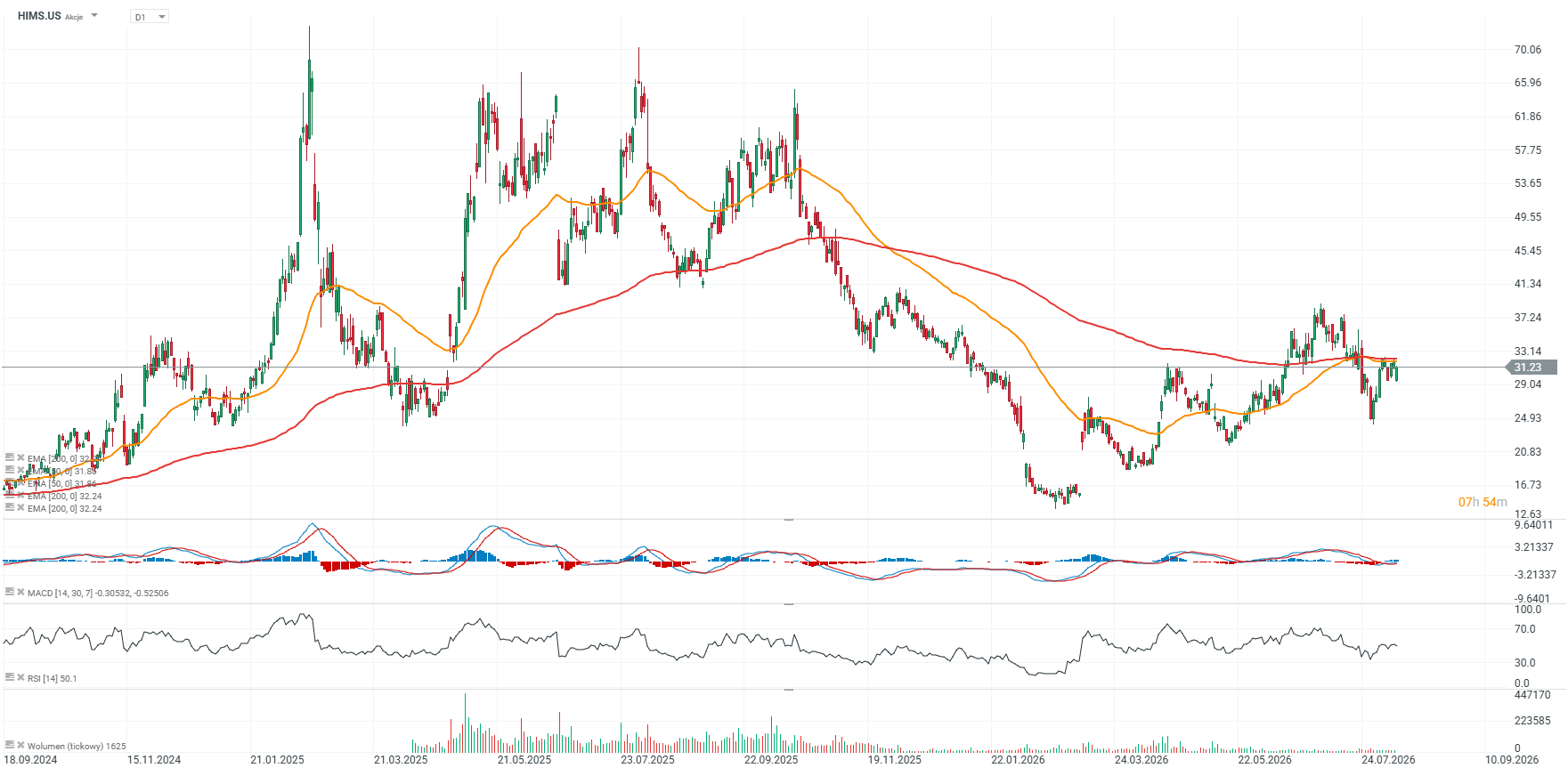Click the 19.11.2025 date on time axis
The image size is (1568, 776).
coord(895,760)
